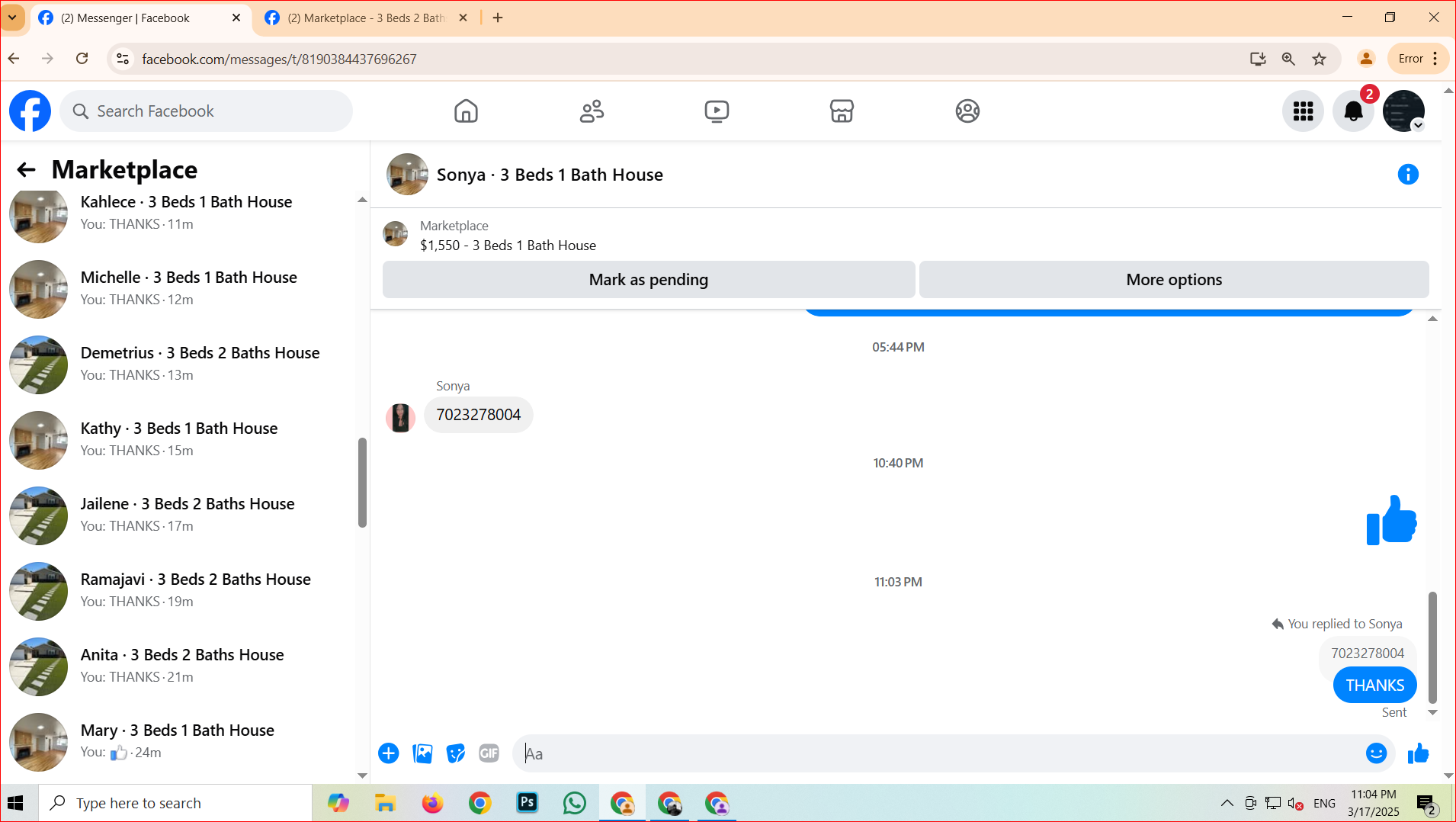Open the tab search dropdown in Chrome

(12, 18)
